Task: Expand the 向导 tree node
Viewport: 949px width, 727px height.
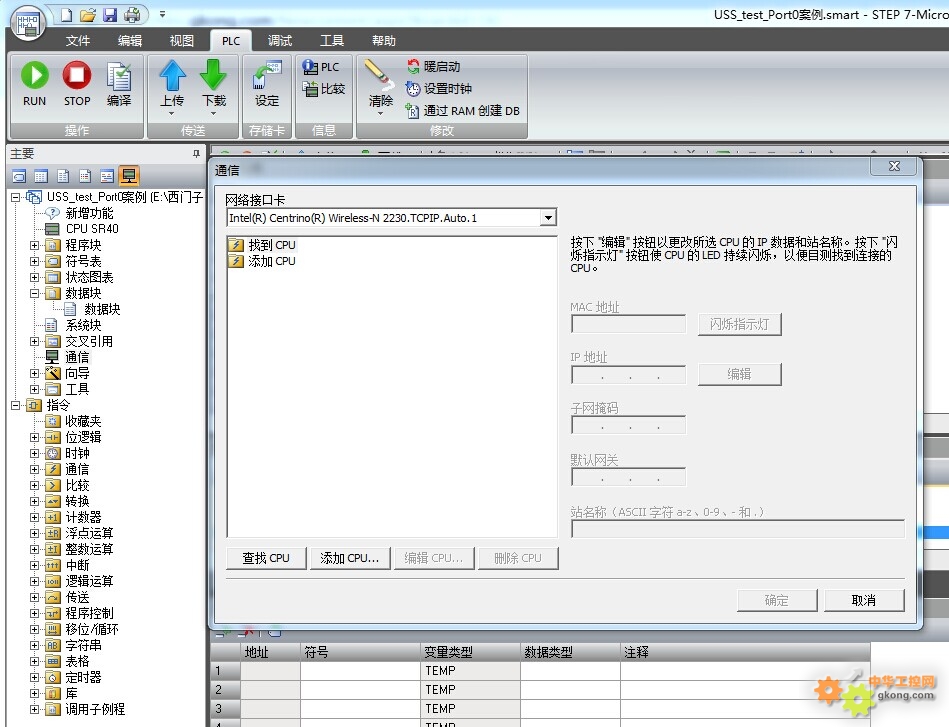Action: tap(34, 373)
